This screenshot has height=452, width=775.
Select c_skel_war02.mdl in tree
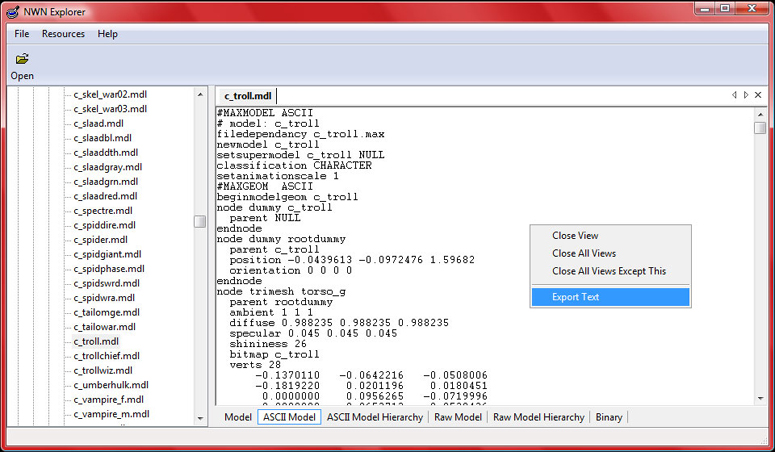pyautogui.click(x=110, y=94)
